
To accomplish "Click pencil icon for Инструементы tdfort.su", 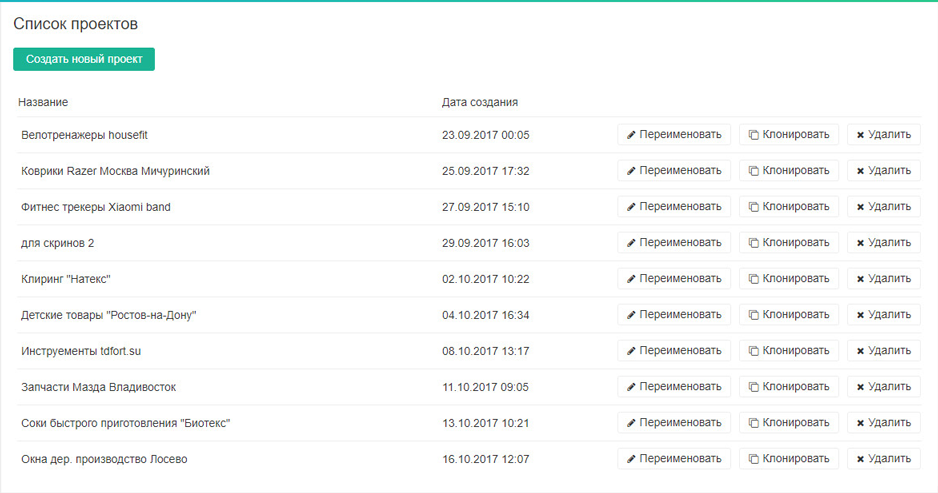I will pyautogui.click(x=631, y=351).
